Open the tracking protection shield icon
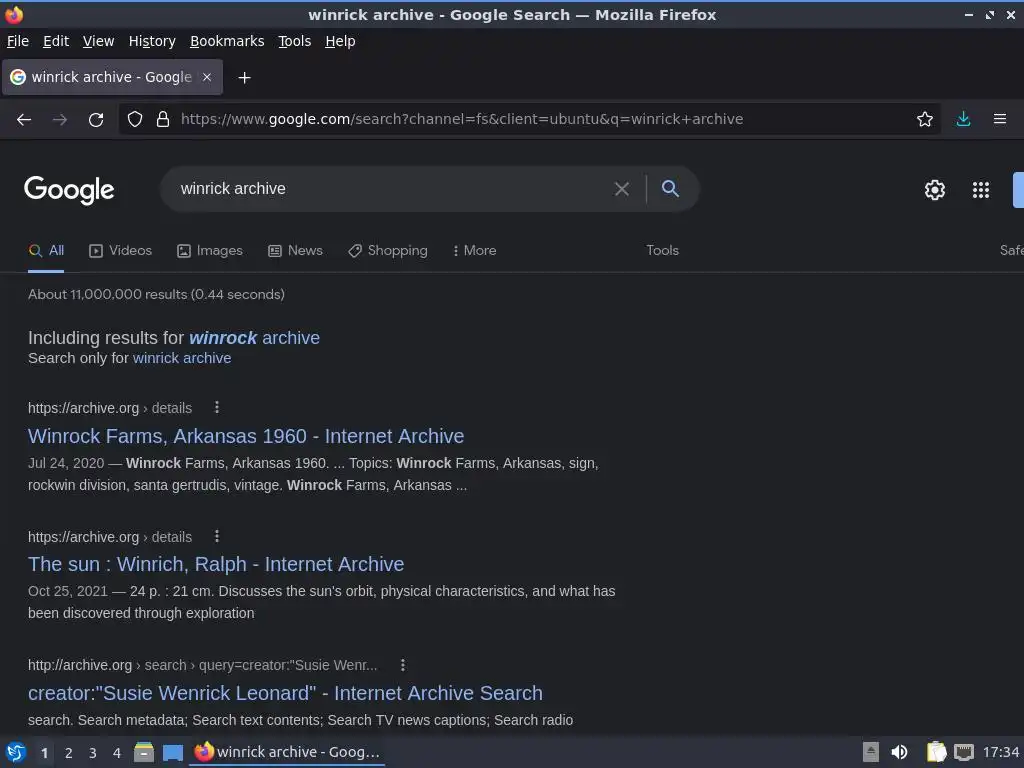The height and width of the screenshot is (768, 1024). tap(135, 120)
